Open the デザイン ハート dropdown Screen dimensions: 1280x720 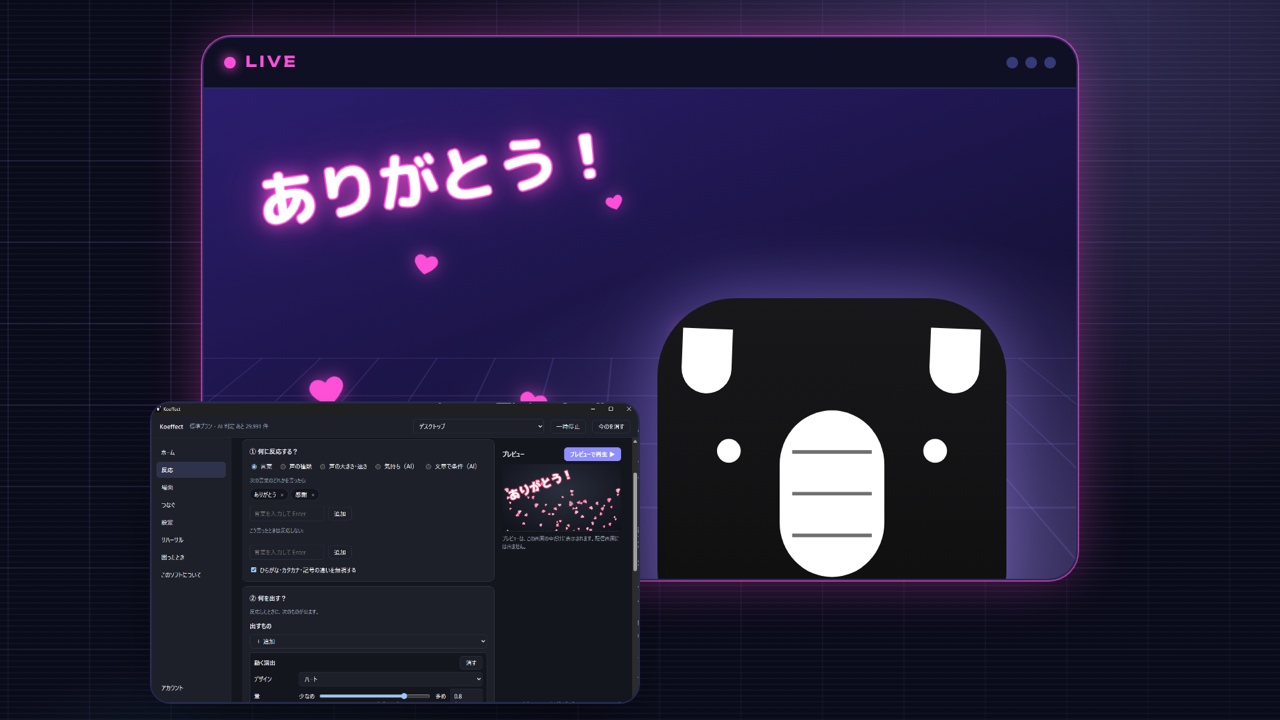(x=391, y=679)
